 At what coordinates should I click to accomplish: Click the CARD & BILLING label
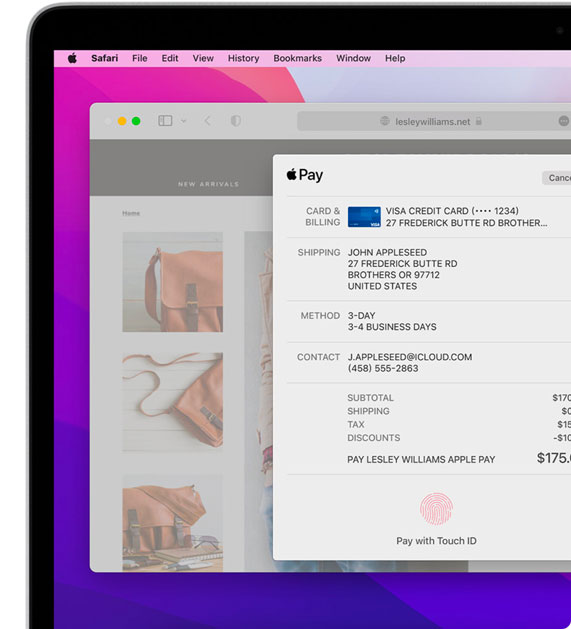323,217
